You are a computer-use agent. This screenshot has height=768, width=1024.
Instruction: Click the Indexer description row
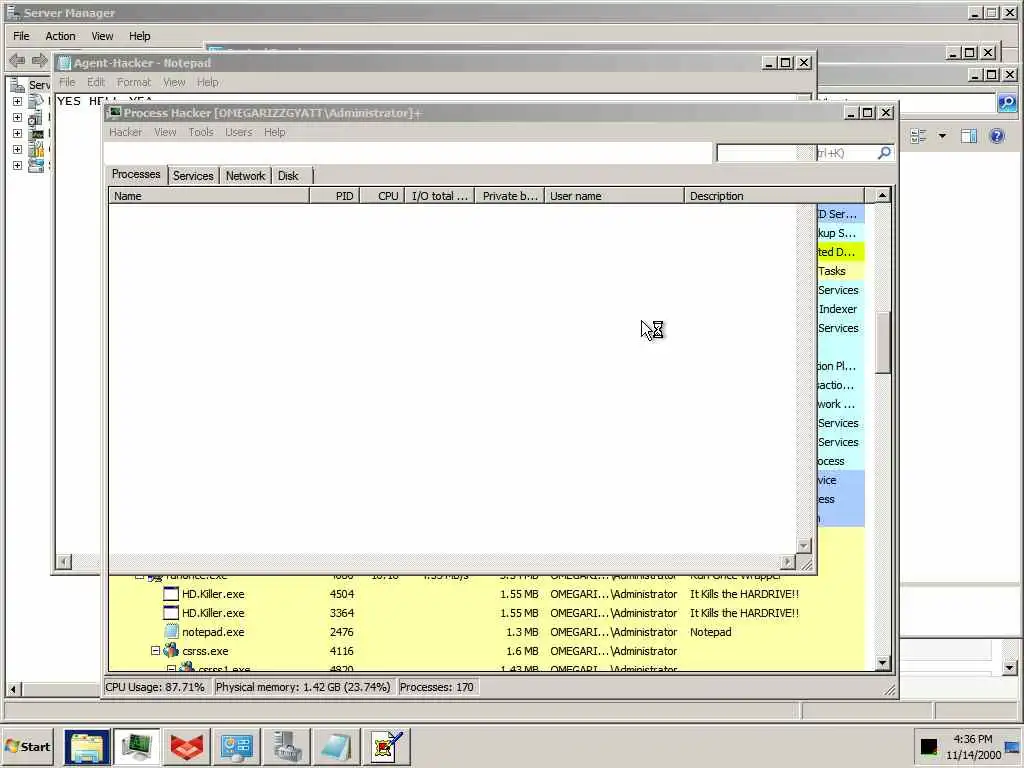pyautogui.click(x=837, y=309)
